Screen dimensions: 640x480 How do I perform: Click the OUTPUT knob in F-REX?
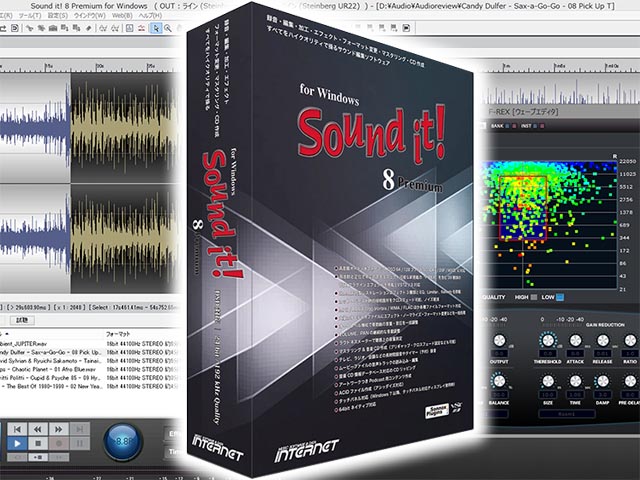point(499,340)
